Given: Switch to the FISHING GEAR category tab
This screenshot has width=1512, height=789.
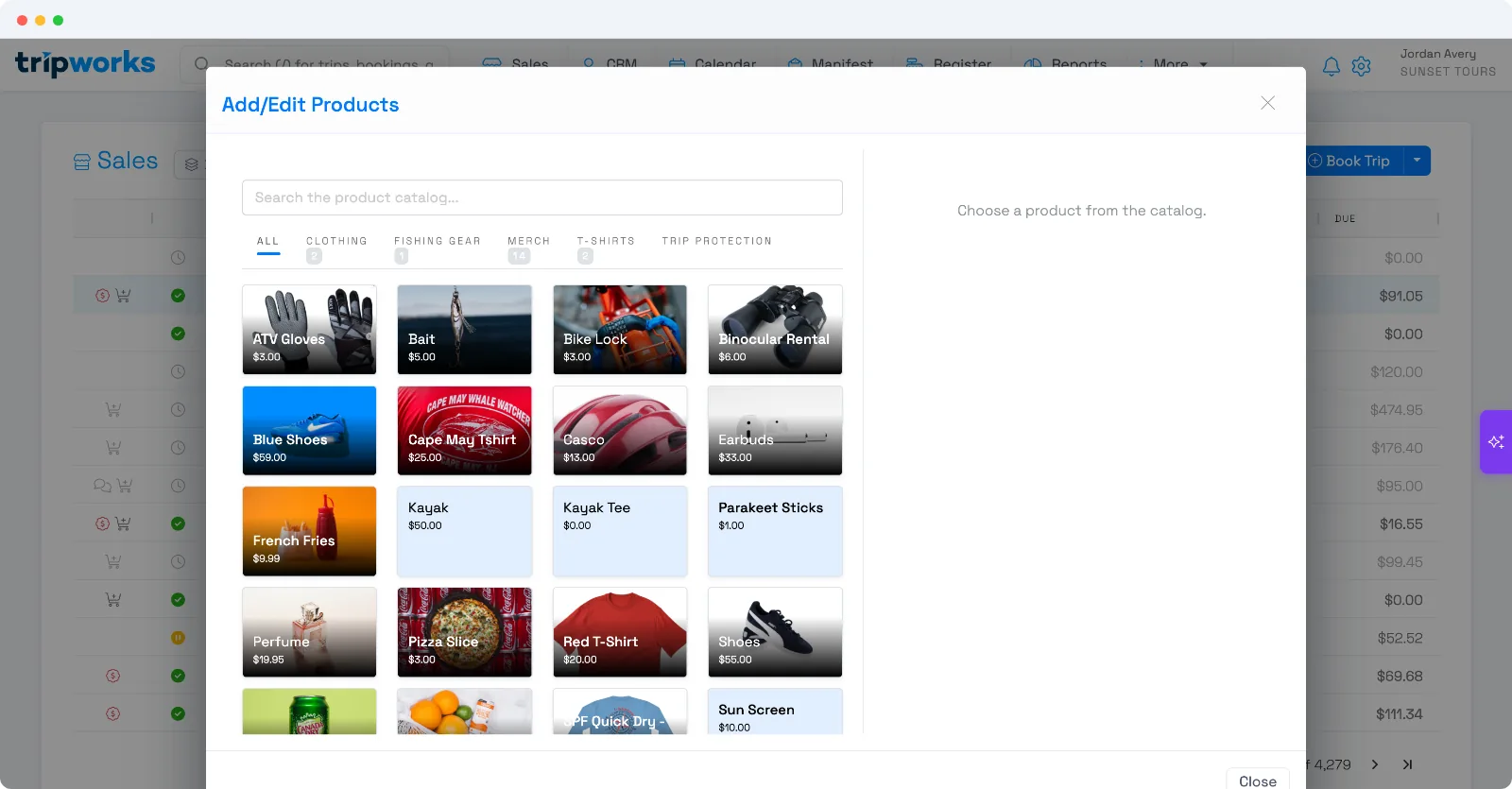Looking at the screenshot, I should pyautogui.click(x=437, y=249).
